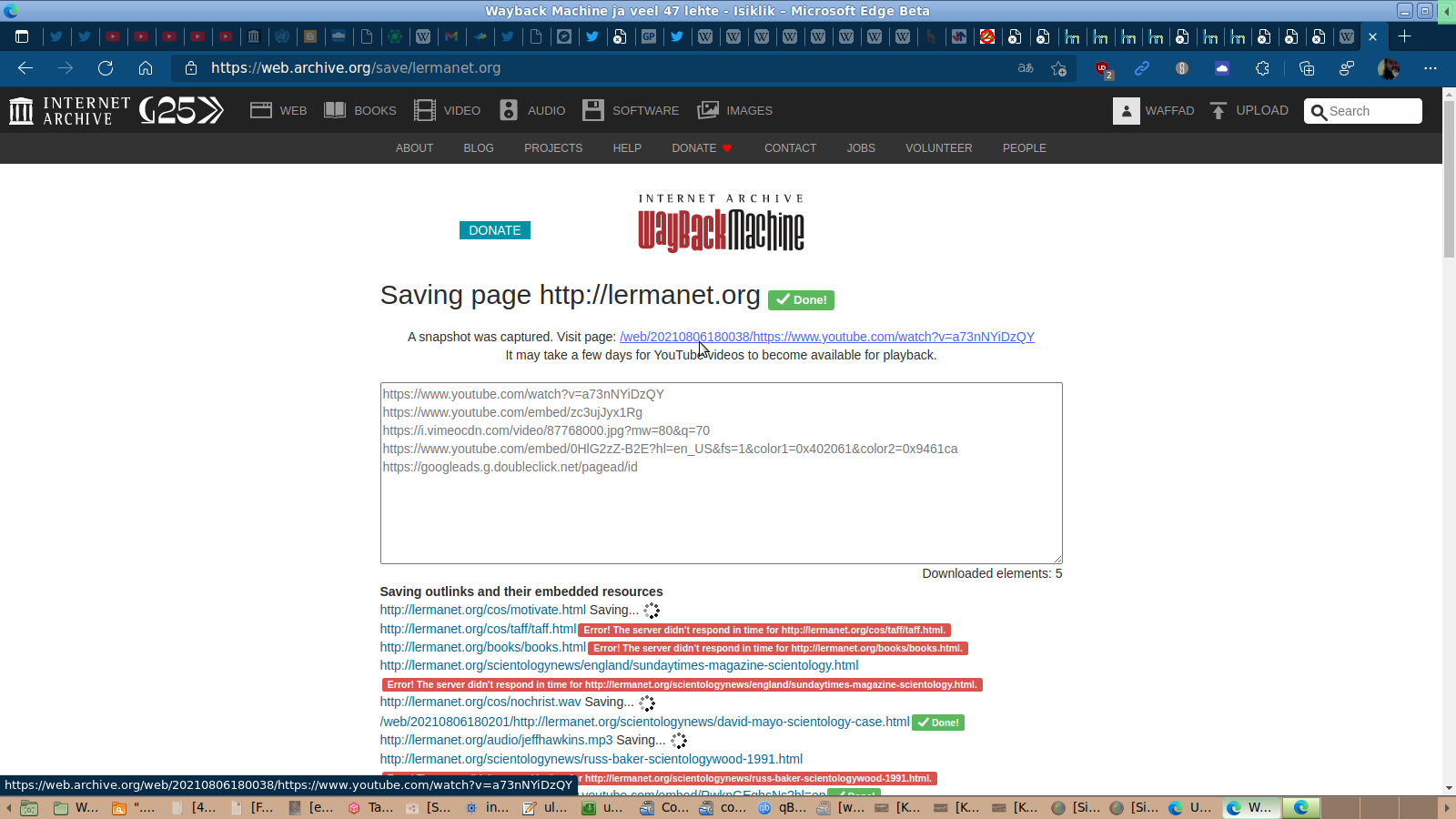This screenshot has height=819, width=1456.
Task: Open Collections in the Edge toolbar
Action: (1307, 68)
